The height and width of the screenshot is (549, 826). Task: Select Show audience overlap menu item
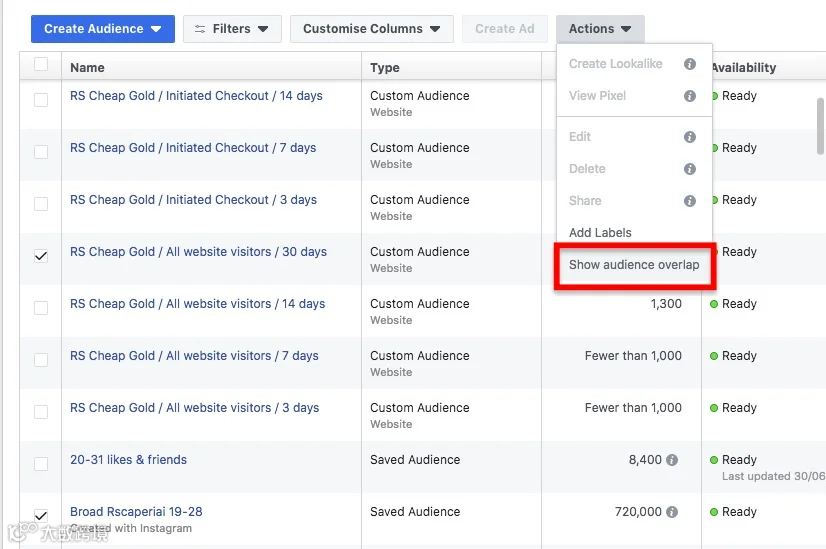(x=634, y=265)
